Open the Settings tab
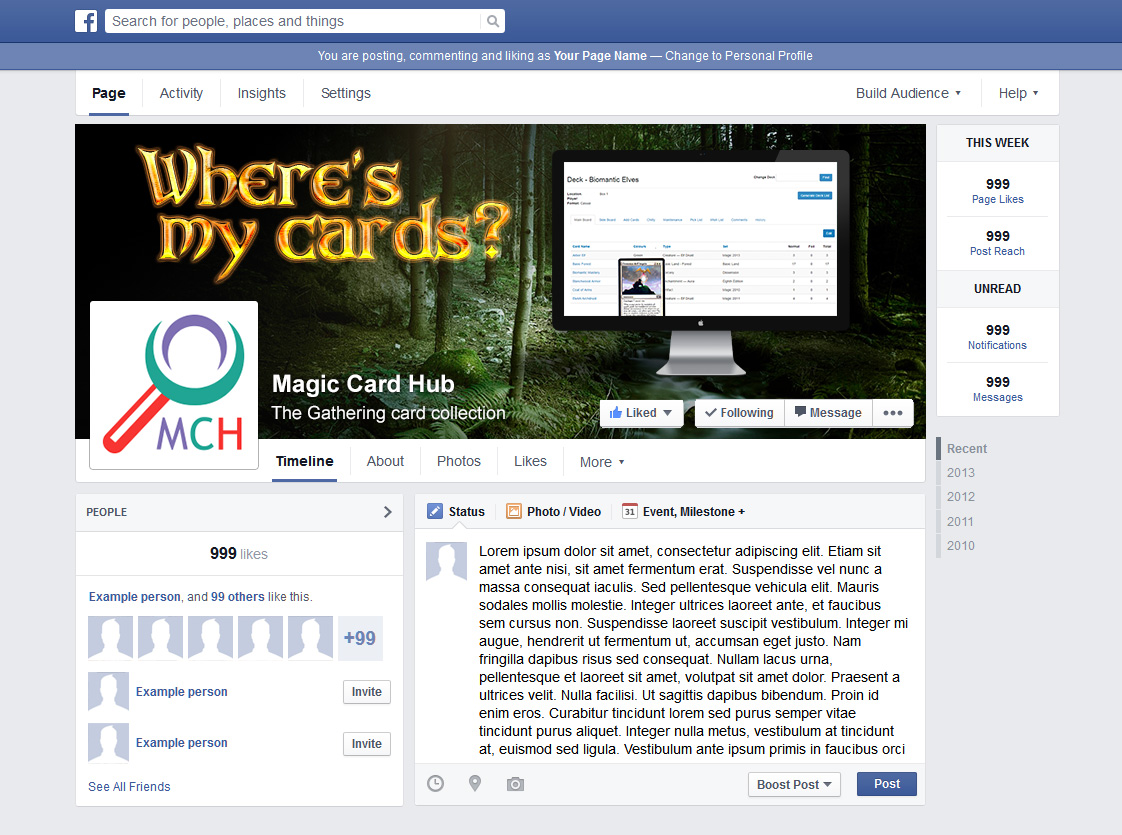1122x835 pixels. [346, 93]
